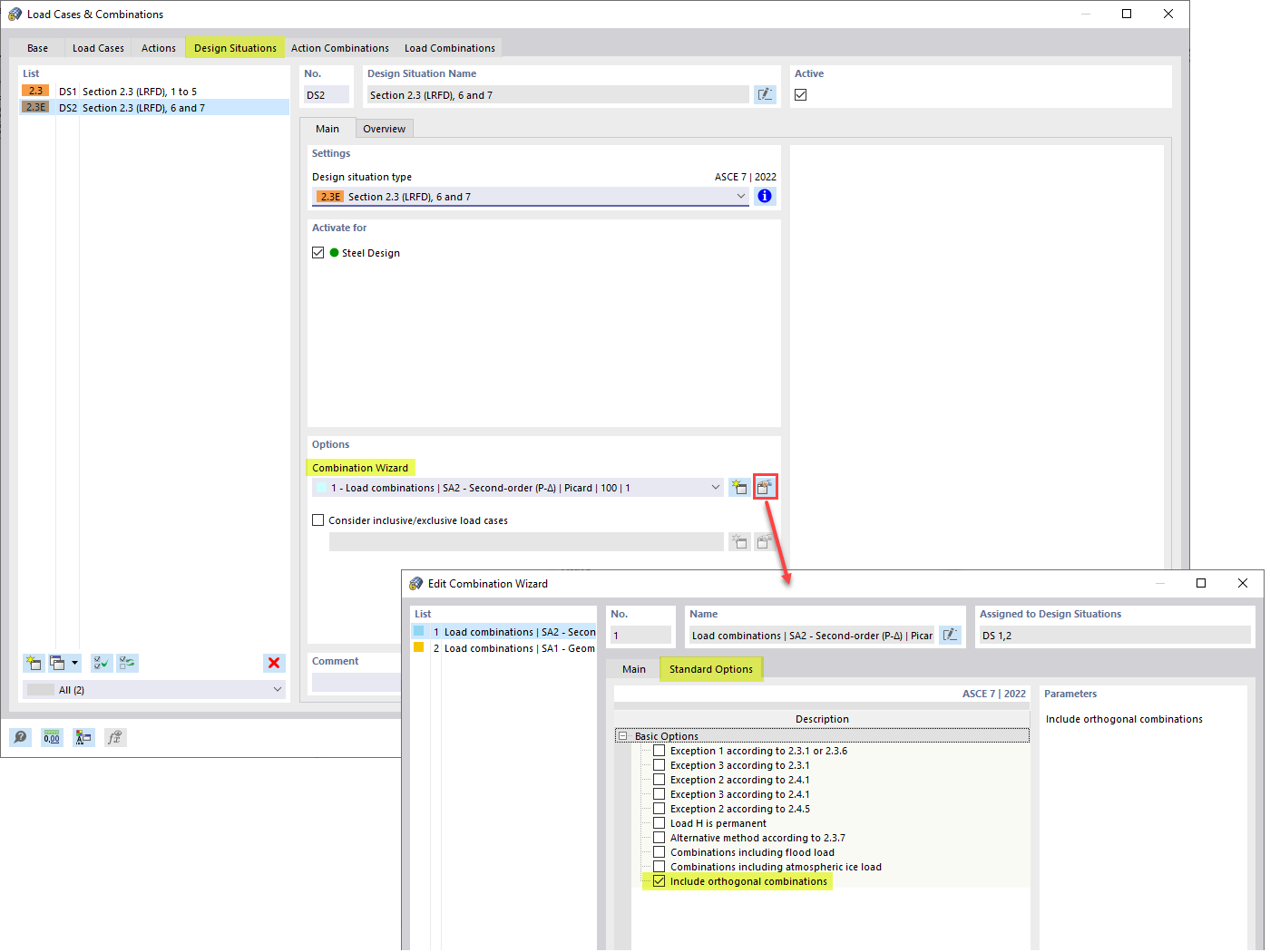Click the display properties color icon
Screen dimensions: 1270x952
(x=83, y=737)
